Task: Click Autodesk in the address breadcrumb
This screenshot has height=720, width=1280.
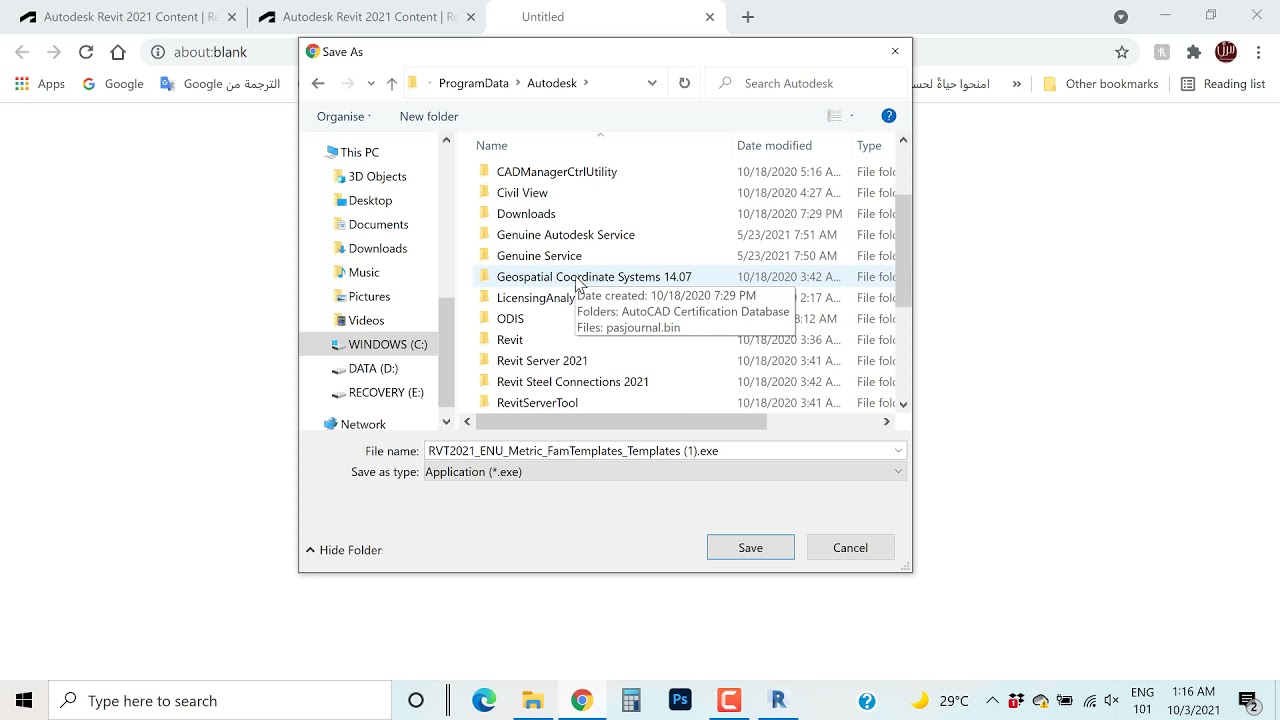Action: coord(552,83)
